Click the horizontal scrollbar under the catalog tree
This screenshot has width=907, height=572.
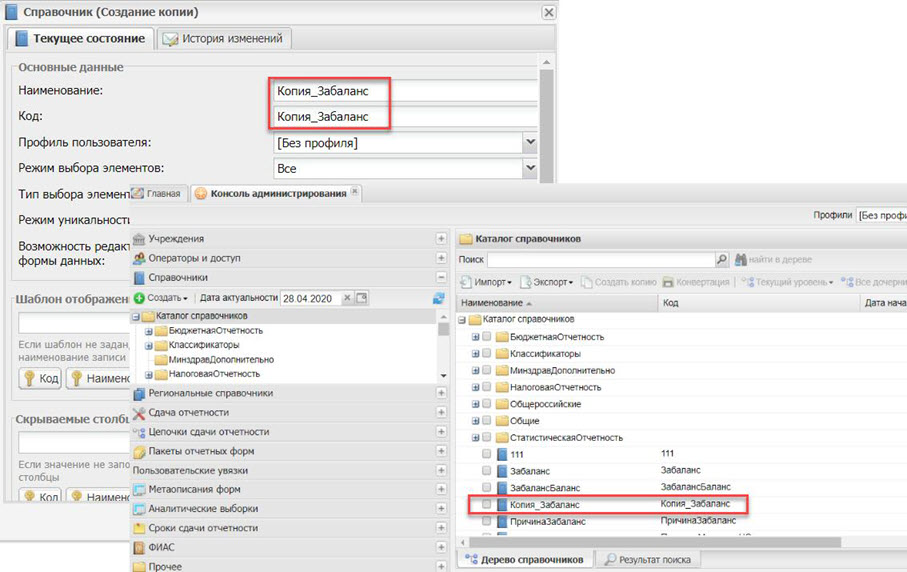650,542
